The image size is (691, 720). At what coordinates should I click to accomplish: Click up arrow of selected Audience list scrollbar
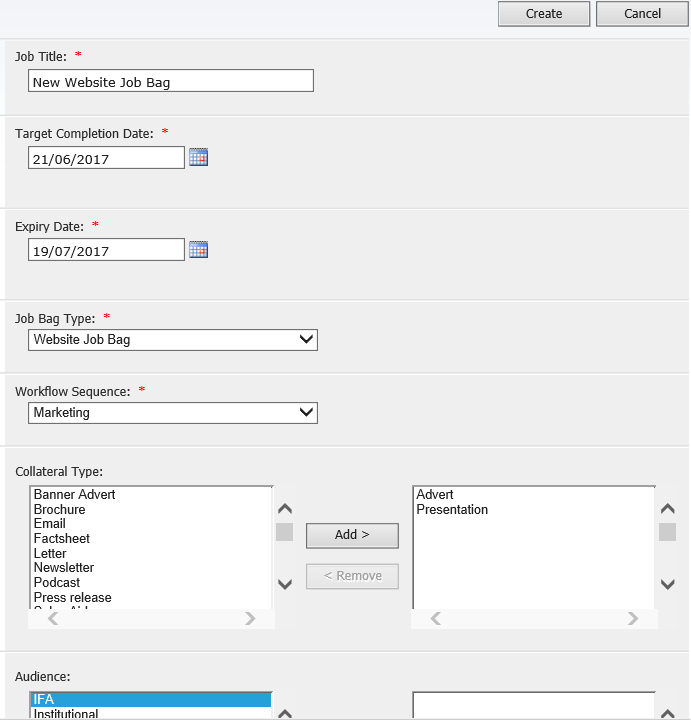668,714
